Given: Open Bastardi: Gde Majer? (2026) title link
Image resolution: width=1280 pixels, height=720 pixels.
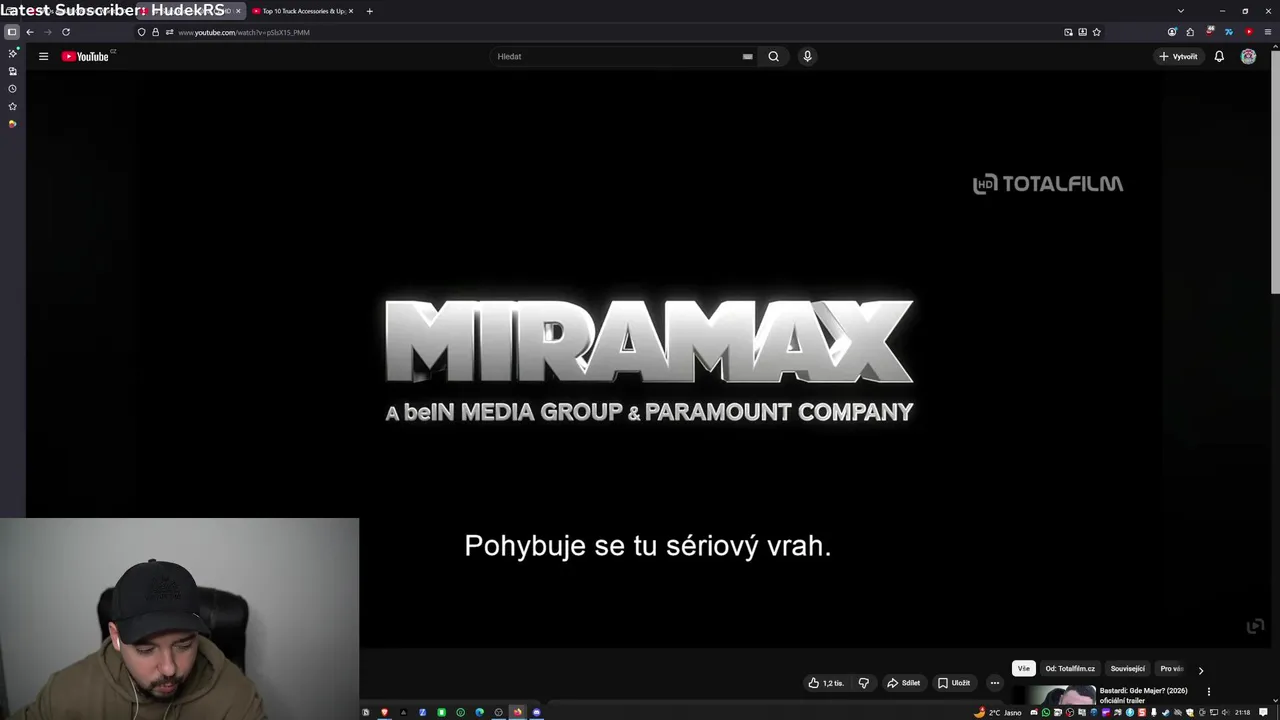Looking at the screenshot, I should point(1143,695).
